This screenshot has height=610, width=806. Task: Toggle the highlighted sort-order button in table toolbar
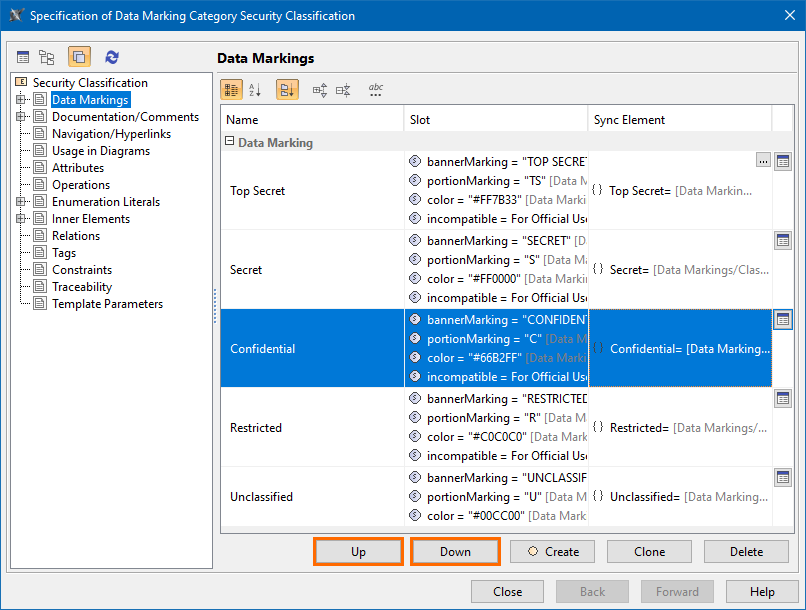[x=287, y=90]
